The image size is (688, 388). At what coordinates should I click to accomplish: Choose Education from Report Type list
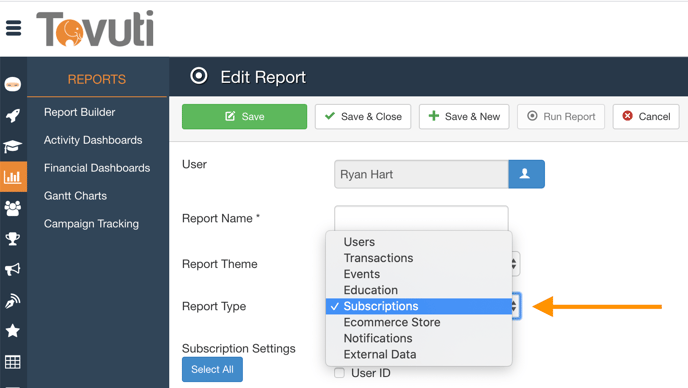419,290
